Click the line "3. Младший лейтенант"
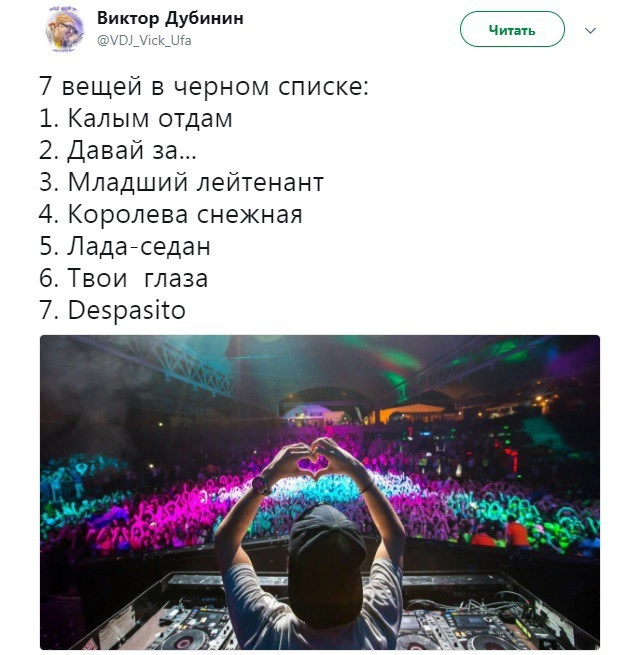The height and width of the screenshot is (655, 639). (x=182, y=183)
